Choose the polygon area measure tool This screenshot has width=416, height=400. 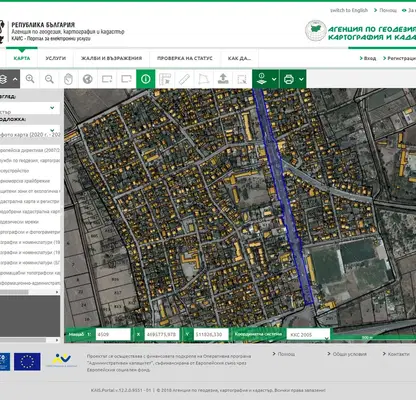(x=204, y=79)
